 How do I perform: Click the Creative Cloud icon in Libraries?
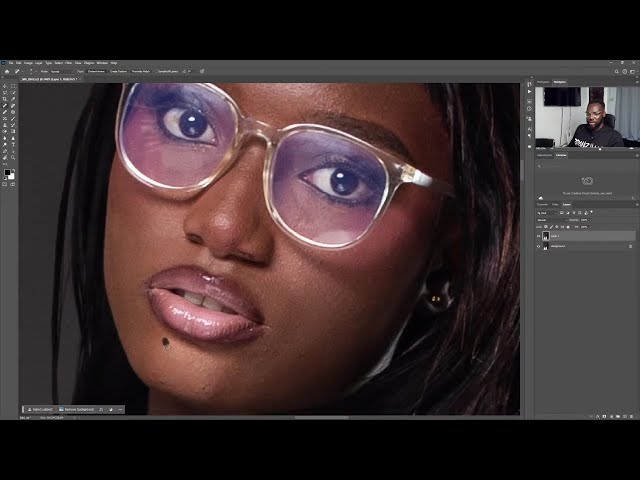point(587,180)
